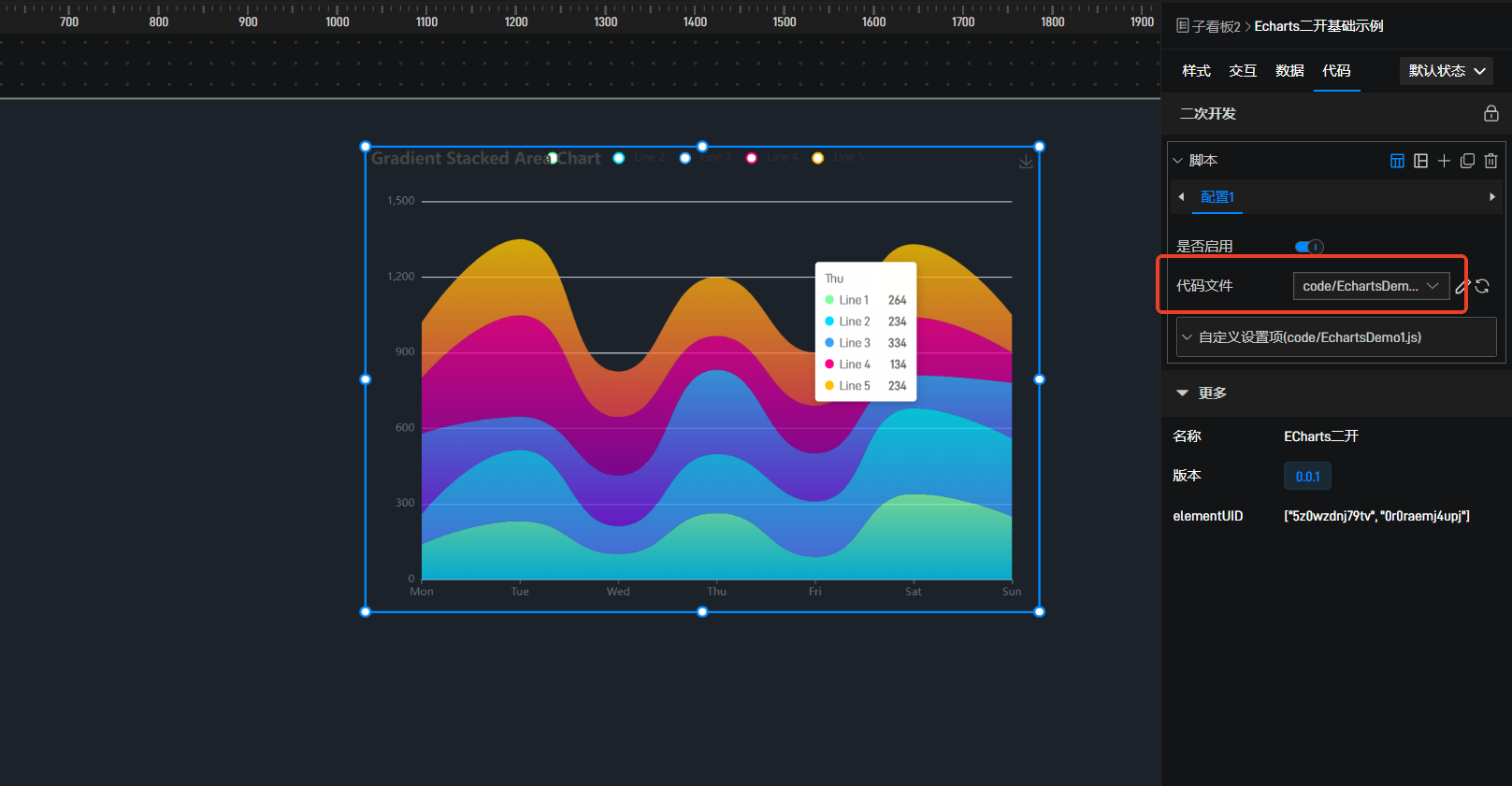Select the split panel layout icon
Image resolution: width=1512 pixels, height=786 pixels.
pyautogui.click(x=1420, y=161)
